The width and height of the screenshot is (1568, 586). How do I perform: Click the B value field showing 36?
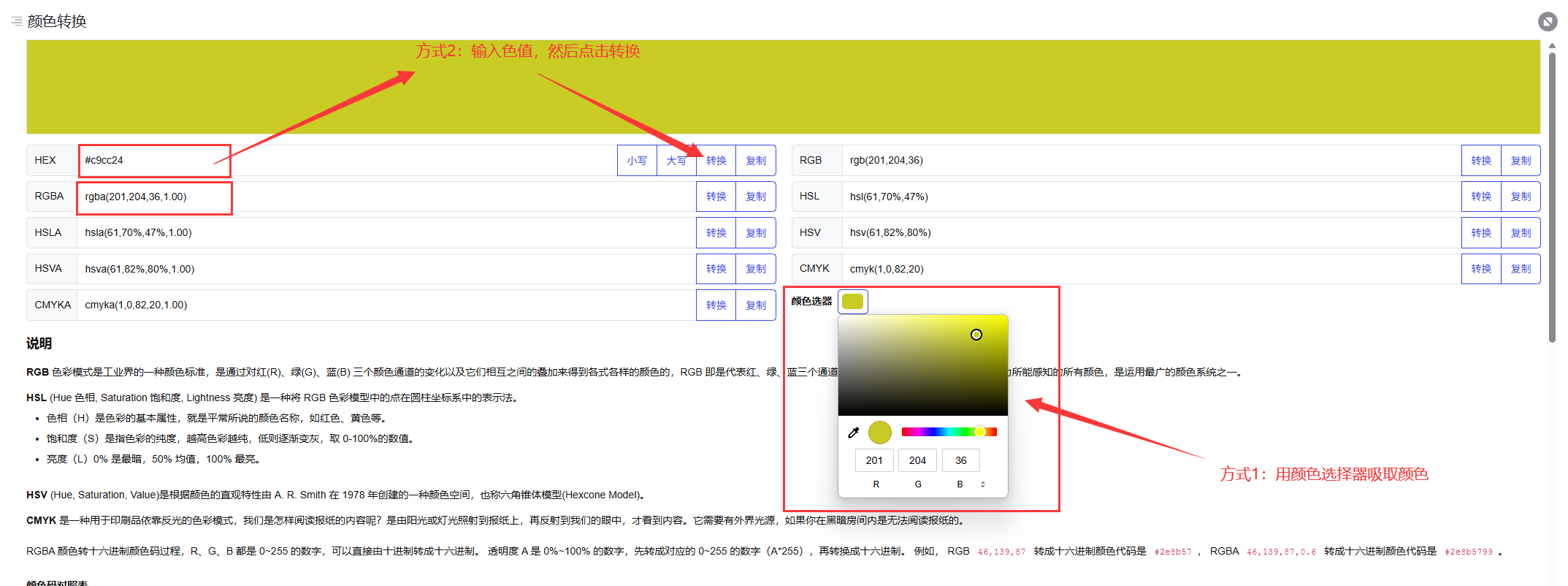tap(960, 460)
